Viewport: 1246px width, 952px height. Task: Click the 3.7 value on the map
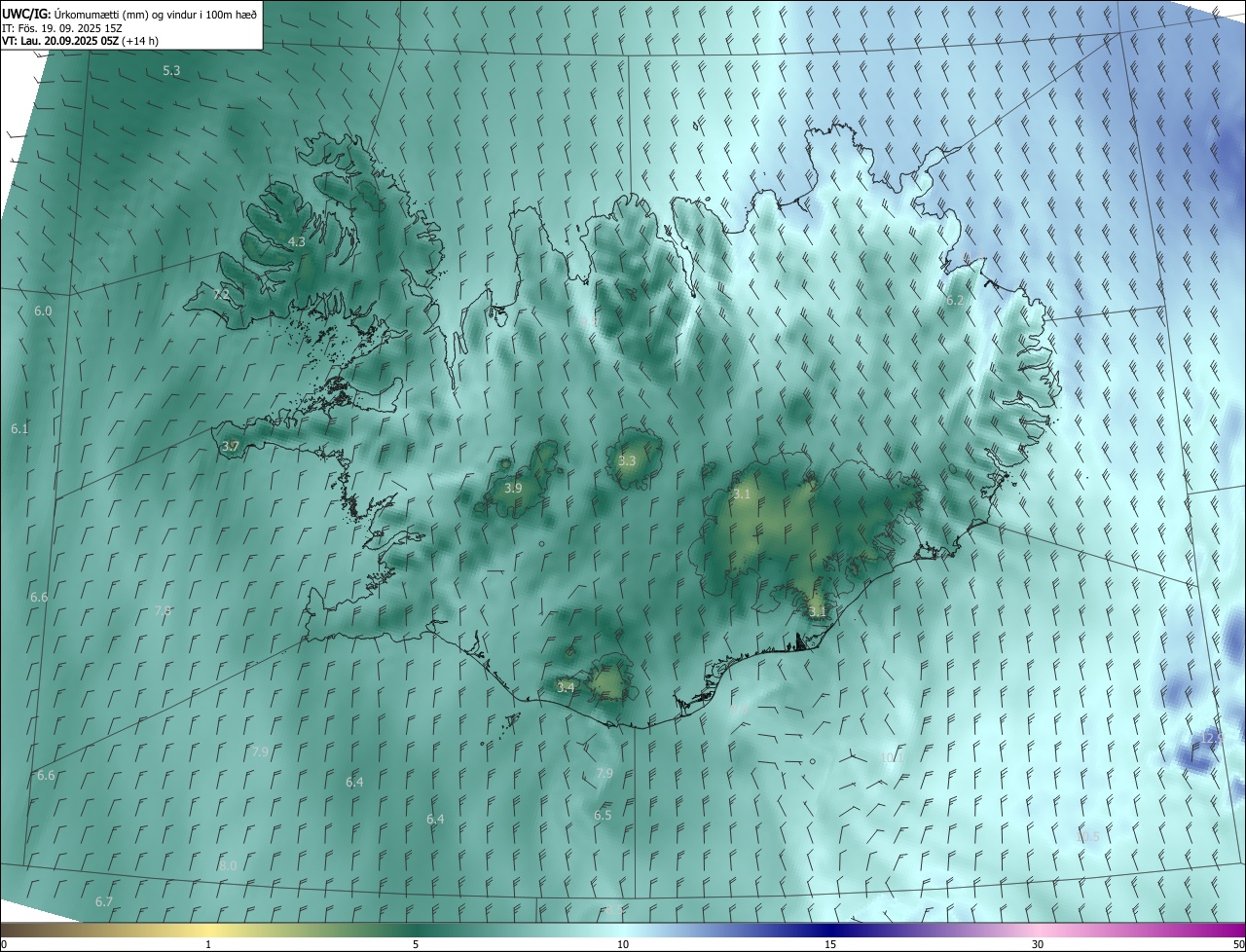point(230,447)
